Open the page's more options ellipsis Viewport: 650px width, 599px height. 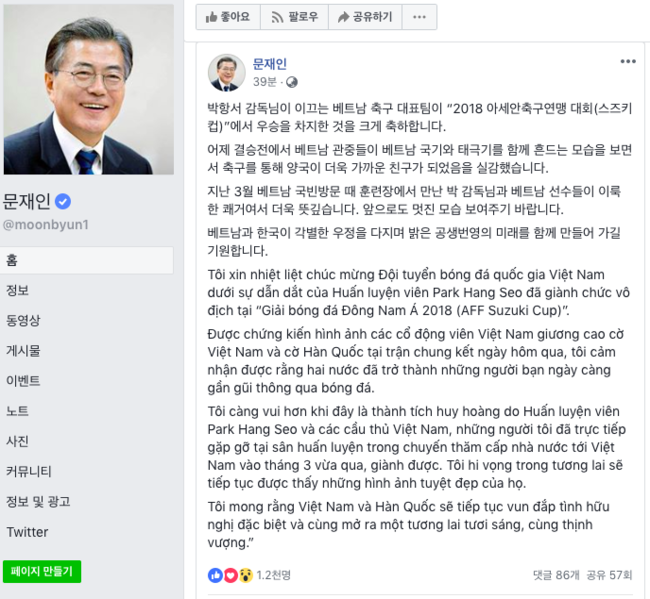tap(419, 17)
